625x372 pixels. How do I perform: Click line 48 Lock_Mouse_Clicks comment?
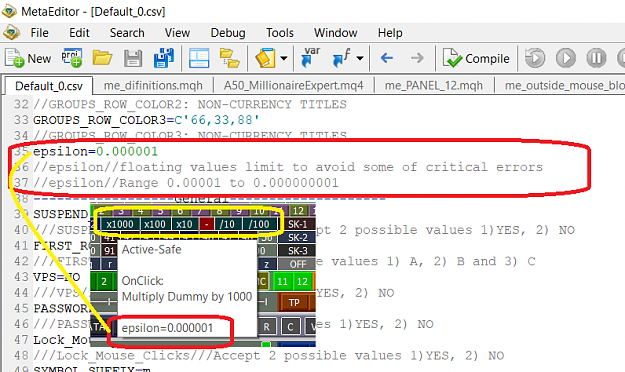(x=269, y=356)
